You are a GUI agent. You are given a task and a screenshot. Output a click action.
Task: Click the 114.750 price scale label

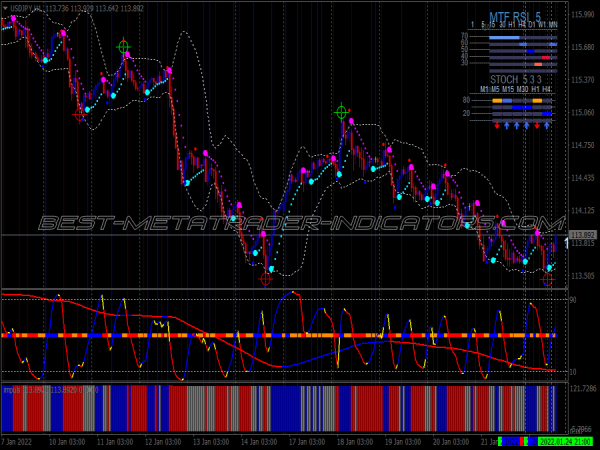click(582, 145)
